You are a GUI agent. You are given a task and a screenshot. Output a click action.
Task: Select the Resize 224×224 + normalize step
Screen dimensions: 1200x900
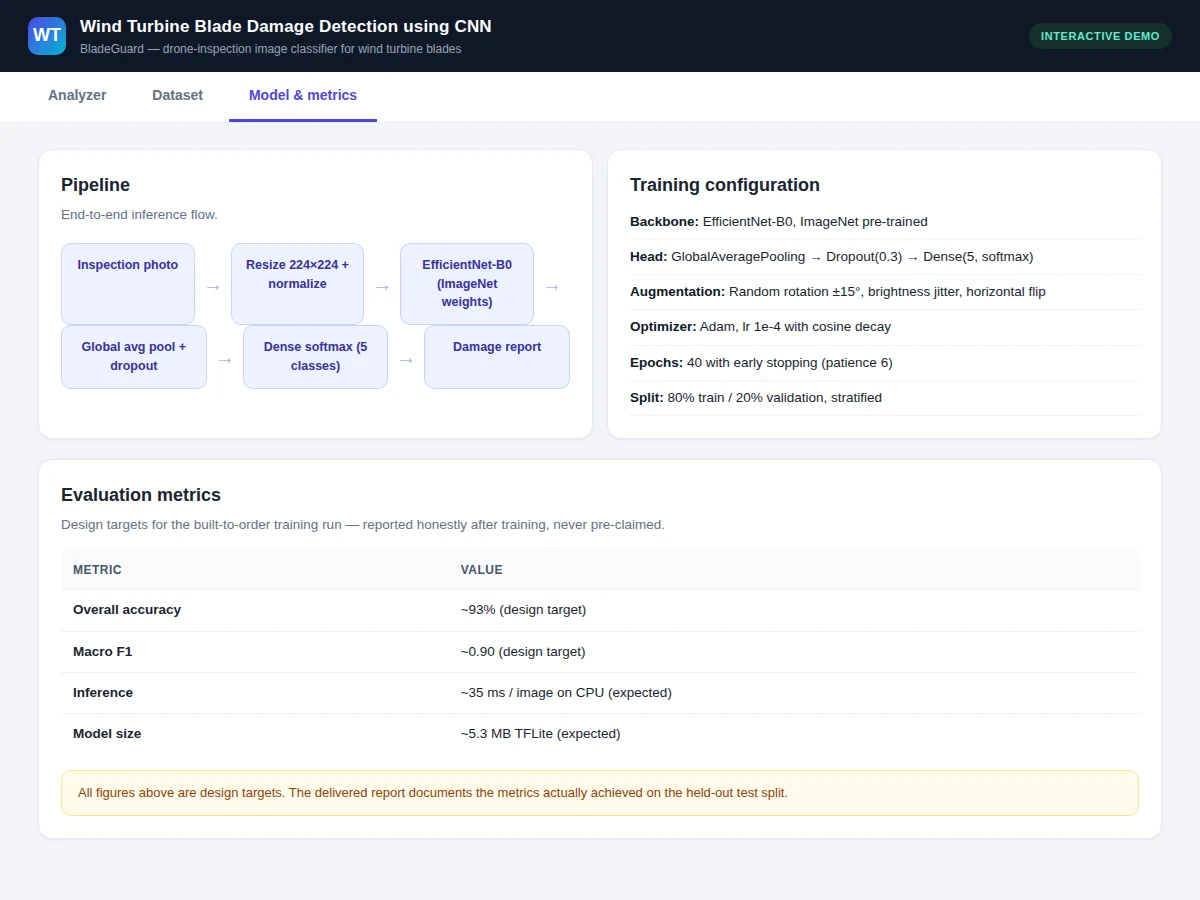point(297,284)
